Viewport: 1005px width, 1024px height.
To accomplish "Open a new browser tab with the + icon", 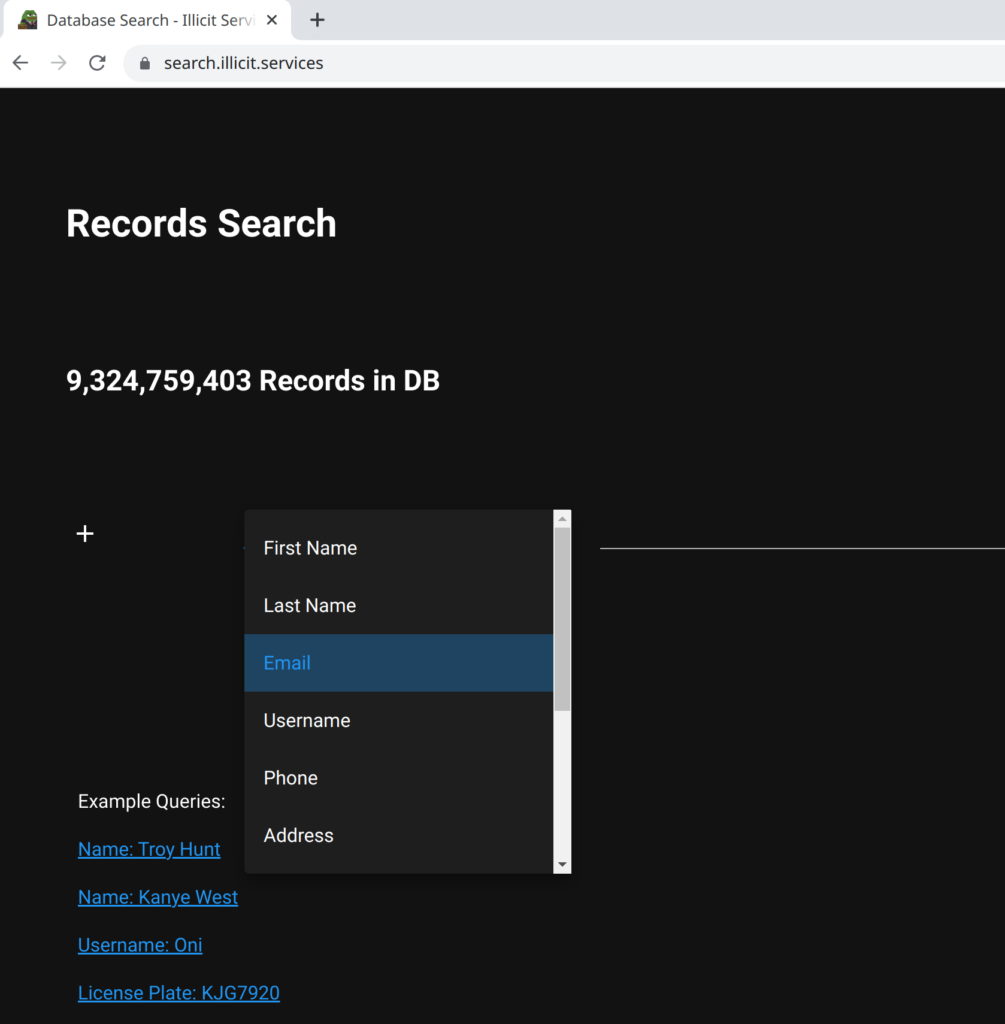I will (x=317, y=19).
